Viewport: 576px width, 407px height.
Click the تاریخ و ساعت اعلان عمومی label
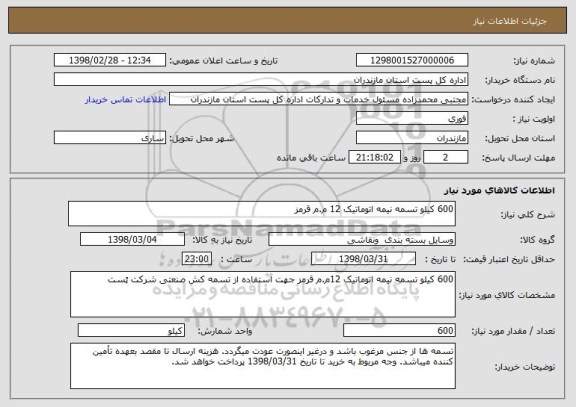tap(223, 61)
